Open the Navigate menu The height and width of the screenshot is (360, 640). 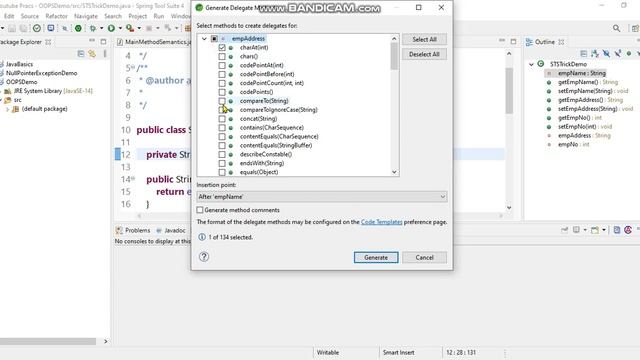[x=86, y=16]
